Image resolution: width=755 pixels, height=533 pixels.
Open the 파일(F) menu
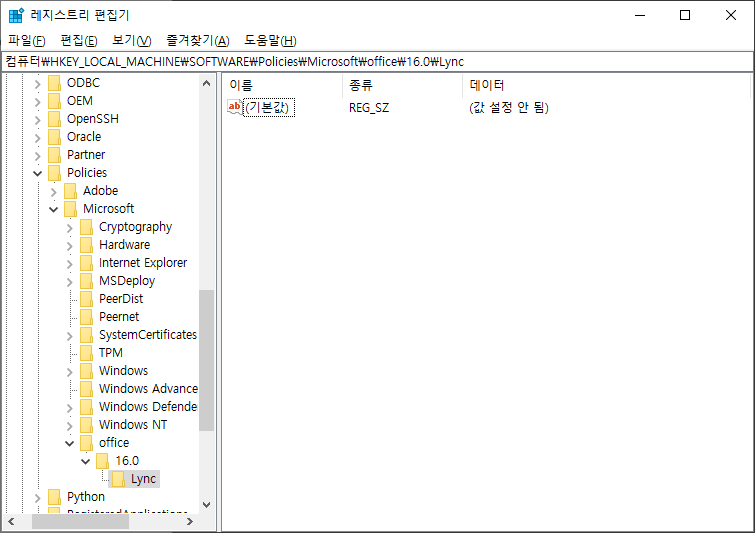pos(26,40)
